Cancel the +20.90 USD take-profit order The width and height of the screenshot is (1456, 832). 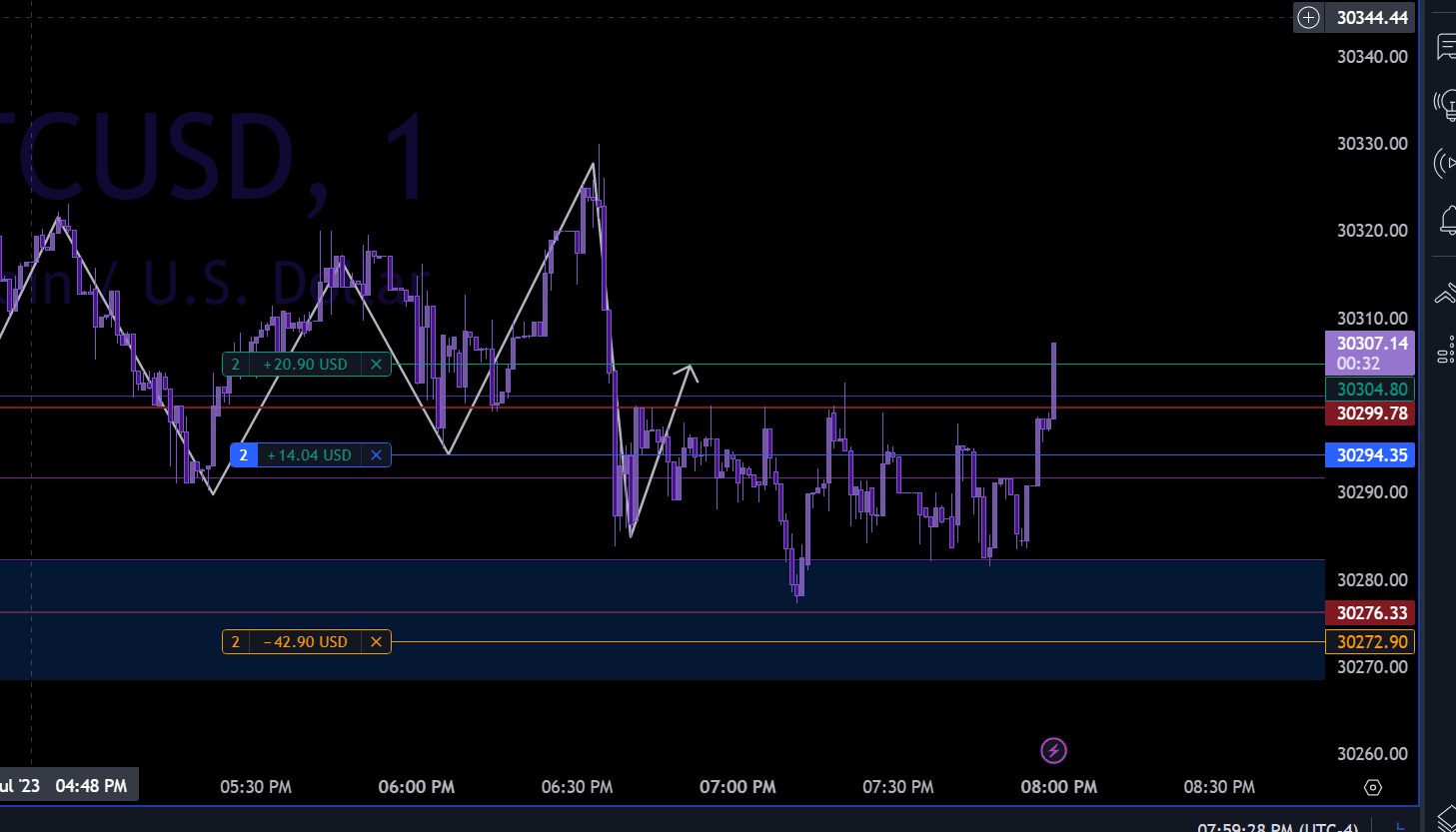(x=376, y=365)
